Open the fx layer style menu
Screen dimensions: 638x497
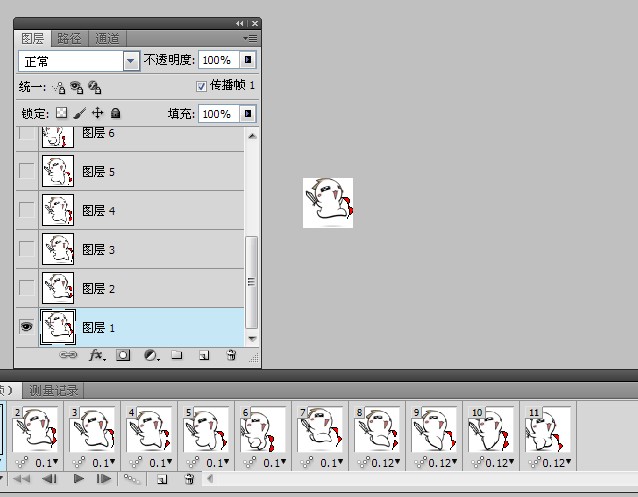97,355
